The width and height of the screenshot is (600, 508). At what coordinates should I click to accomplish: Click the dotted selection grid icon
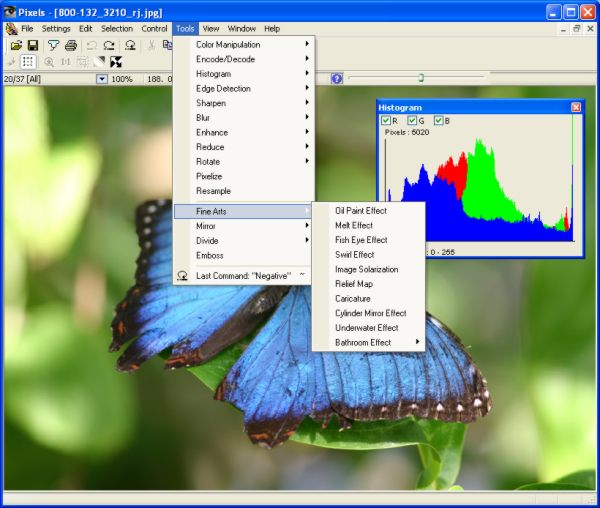(x=28, y=62)
